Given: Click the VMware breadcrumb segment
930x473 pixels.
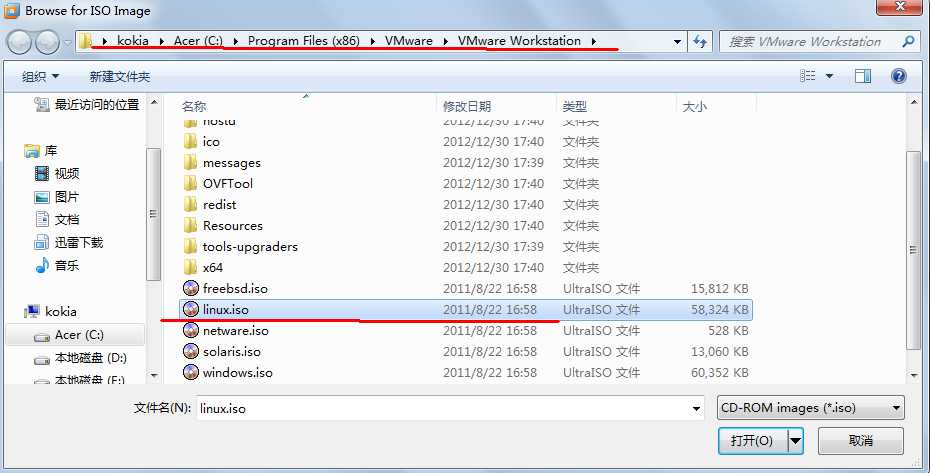Looking at the screenshot, I should pyautogui.click(x=409, y=41).
